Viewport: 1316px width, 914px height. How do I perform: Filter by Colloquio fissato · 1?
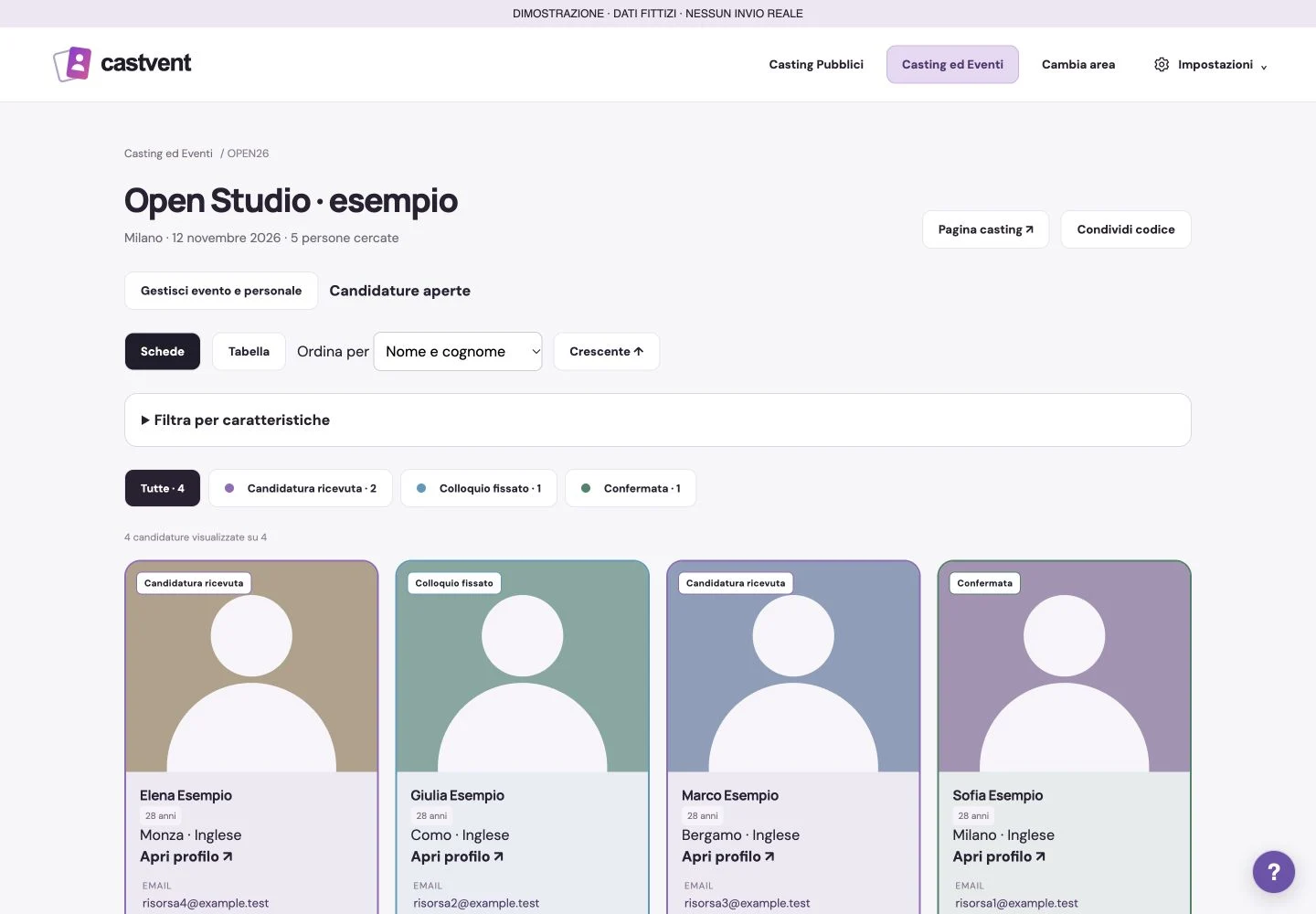point(479,488)
